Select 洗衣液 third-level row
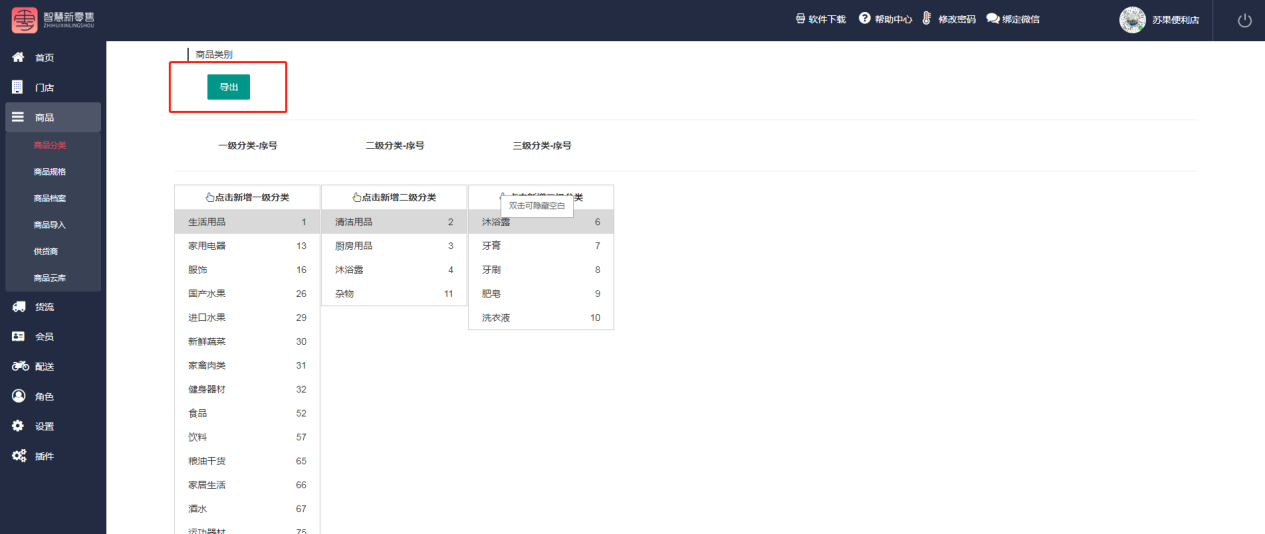 tap(541, 318)
